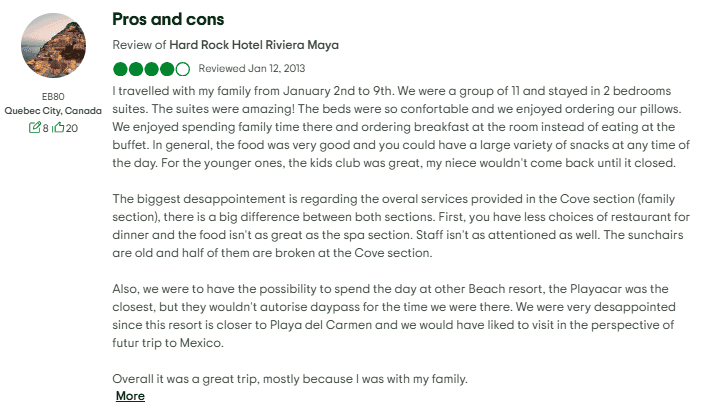714x409 pixels.
Task: Click the paragraph starting "I travelled with my family"
Action: [x=400, y=128]
